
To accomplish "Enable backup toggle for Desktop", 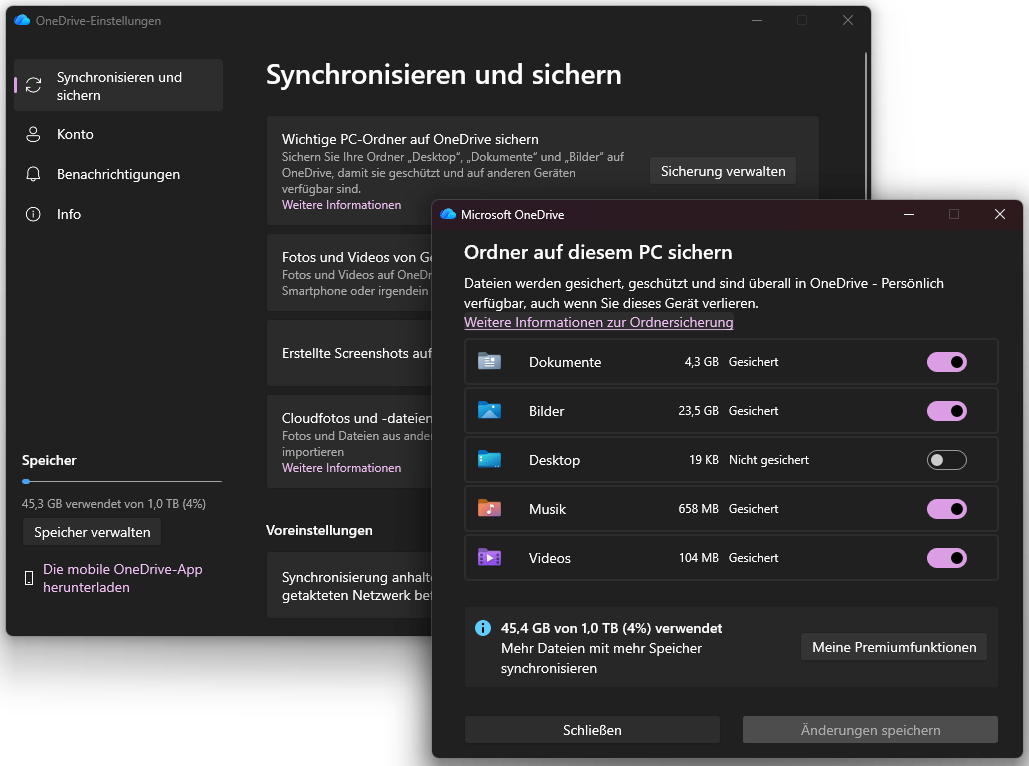I will [x=946, y=460].
